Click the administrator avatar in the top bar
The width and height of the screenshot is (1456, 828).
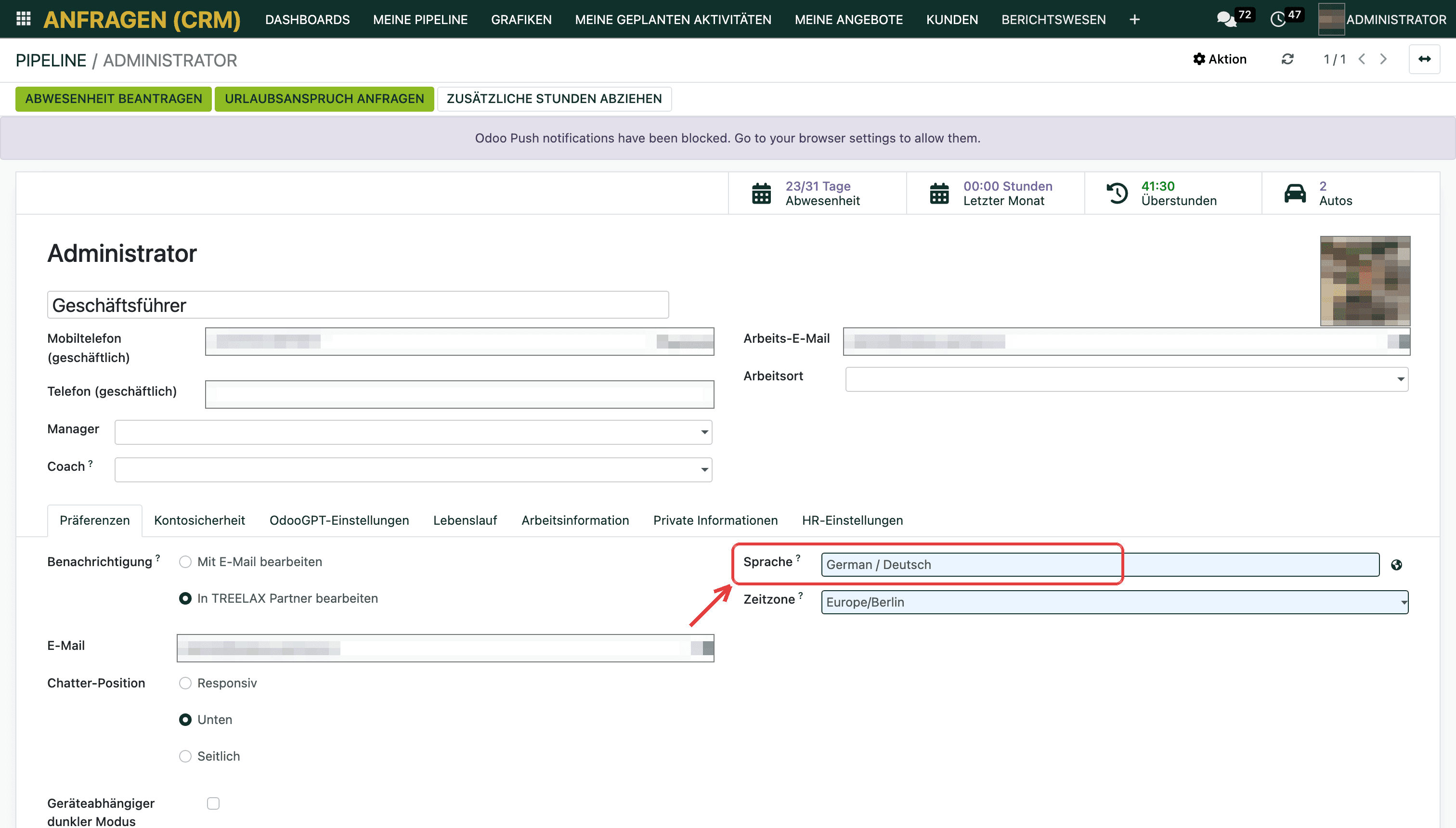[1331, 19]
